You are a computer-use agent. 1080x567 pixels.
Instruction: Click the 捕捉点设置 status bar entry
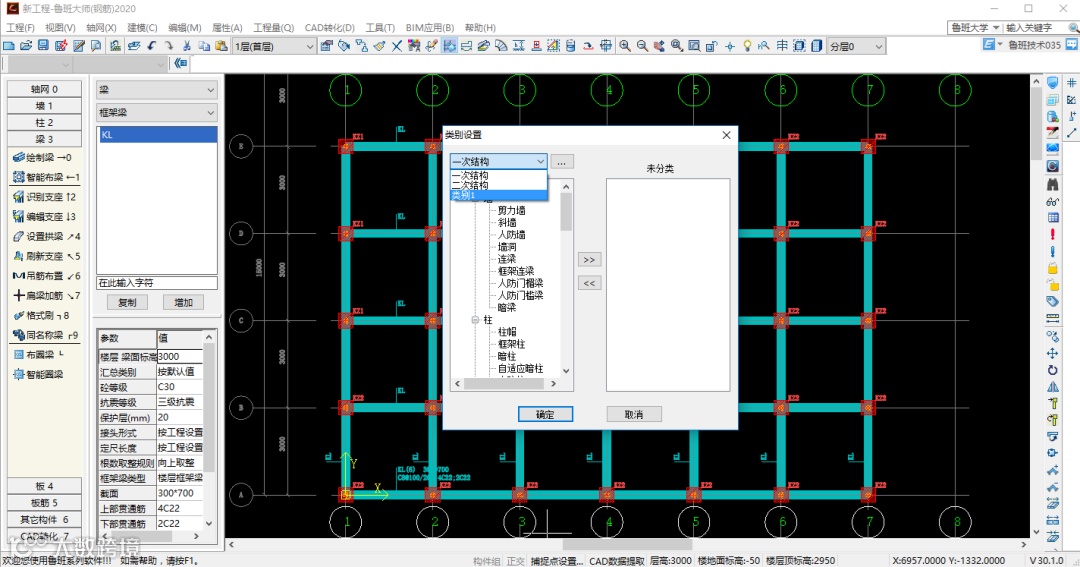557,561
